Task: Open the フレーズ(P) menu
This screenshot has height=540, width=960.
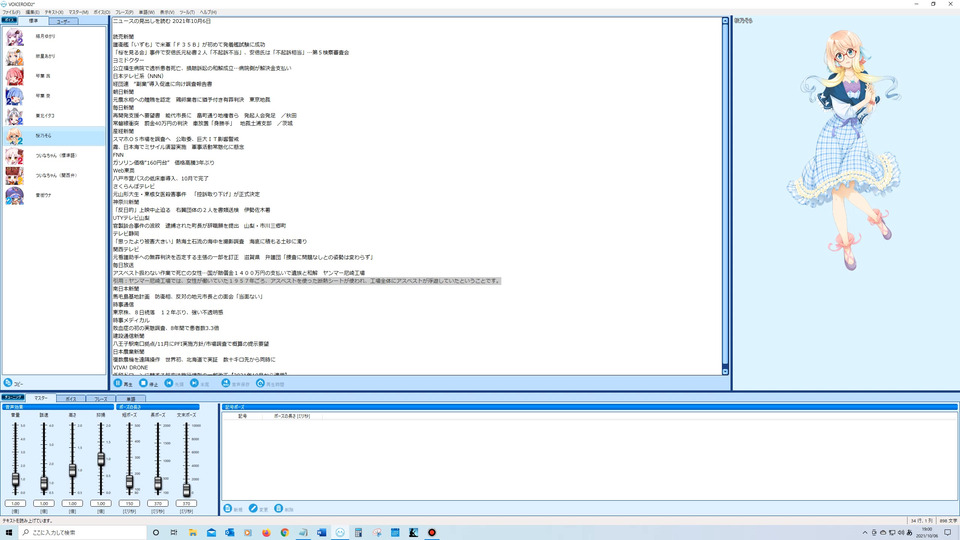Action: [x=124, y=12]
